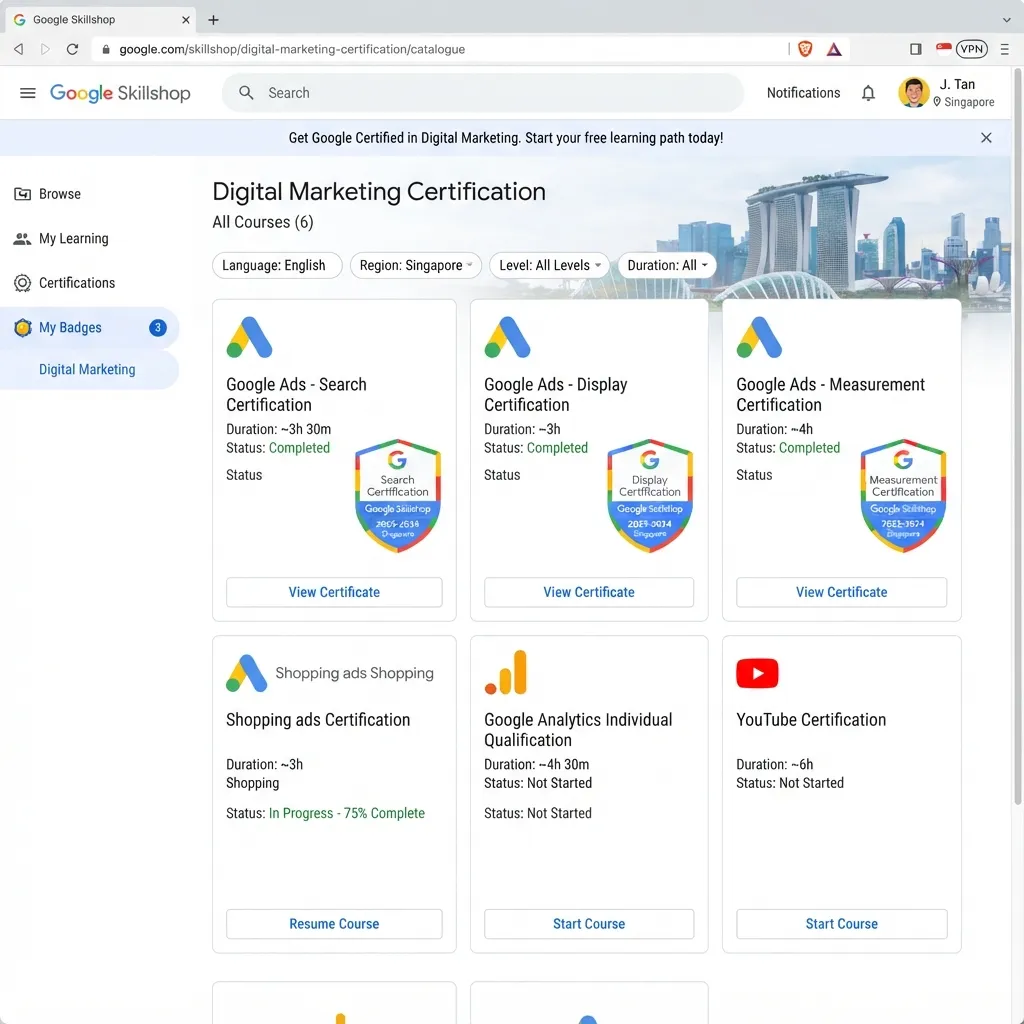Open J. Tan's profile avatar
The height and width of the screenshot is (1024, 1024).
914,92
